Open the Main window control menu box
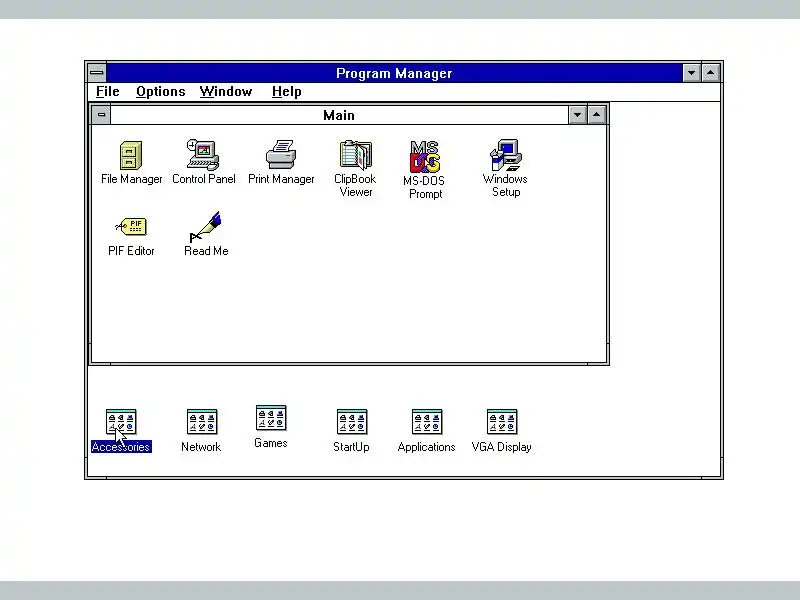 101,115
